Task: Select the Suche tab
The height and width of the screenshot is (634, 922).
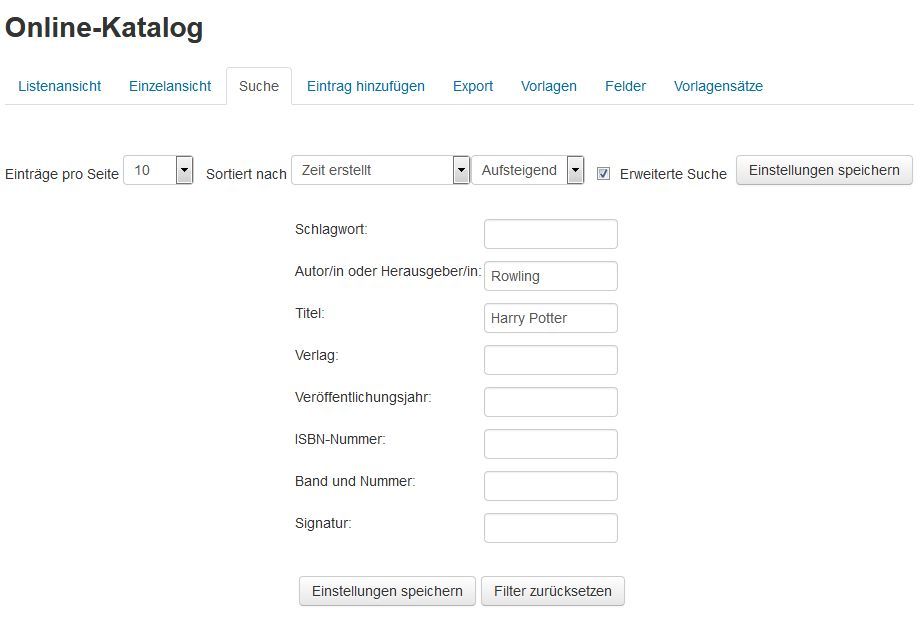Action: tap(259, 86)
